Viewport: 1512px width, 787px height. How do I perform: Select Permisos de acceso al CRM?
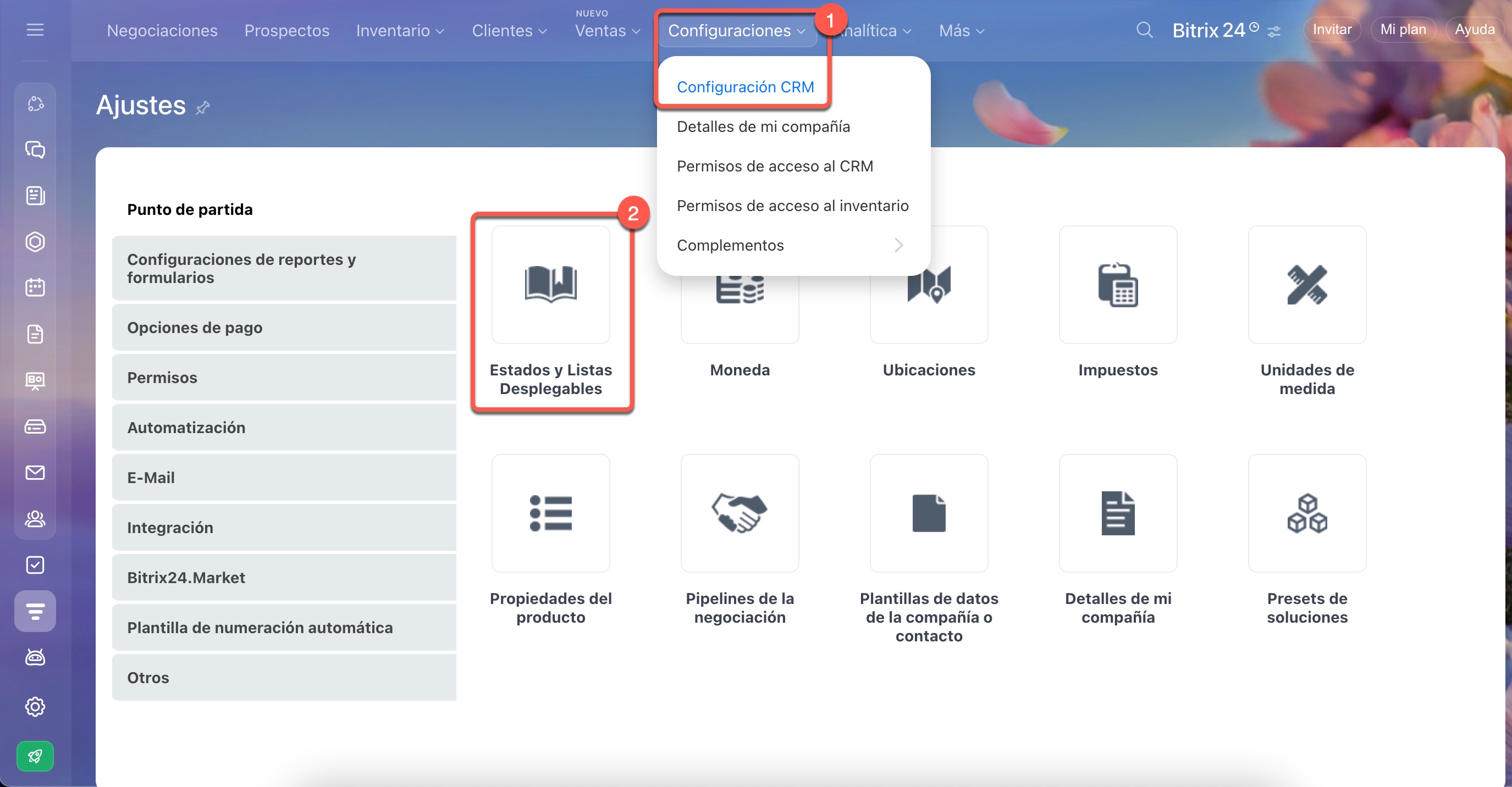[775, 166]
